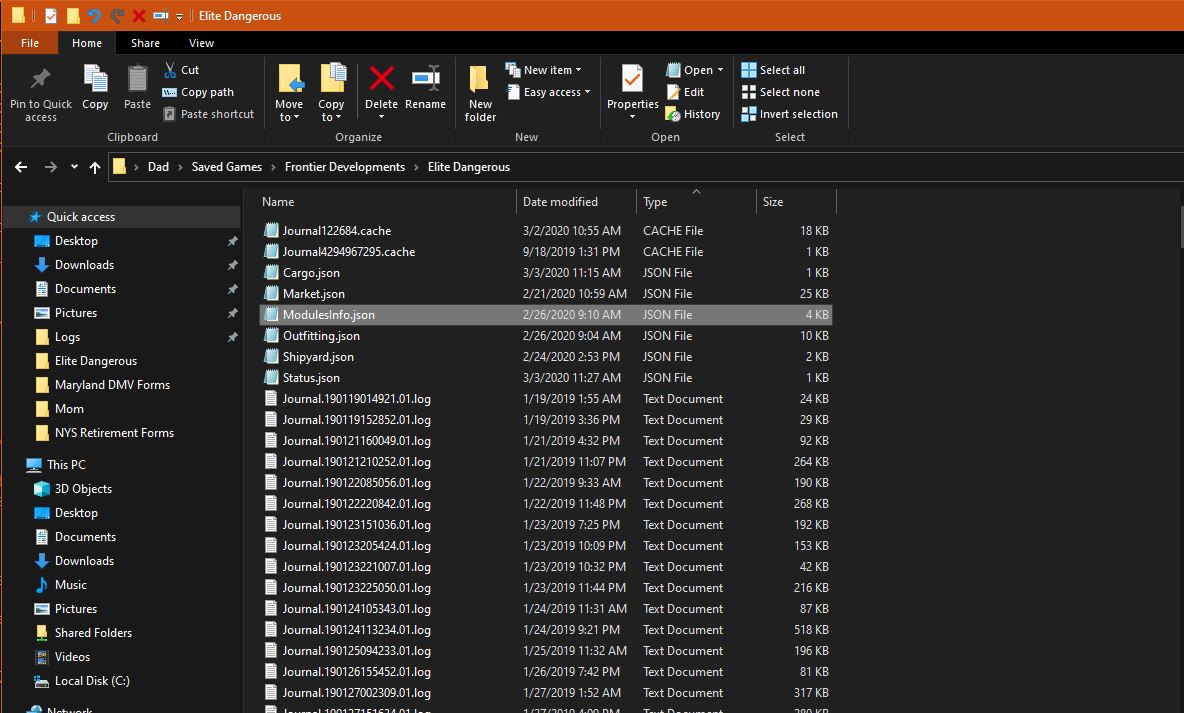
Task: Open NYS Retirement Forms folder
Action: pyautogui.click(x=114, y=433)
